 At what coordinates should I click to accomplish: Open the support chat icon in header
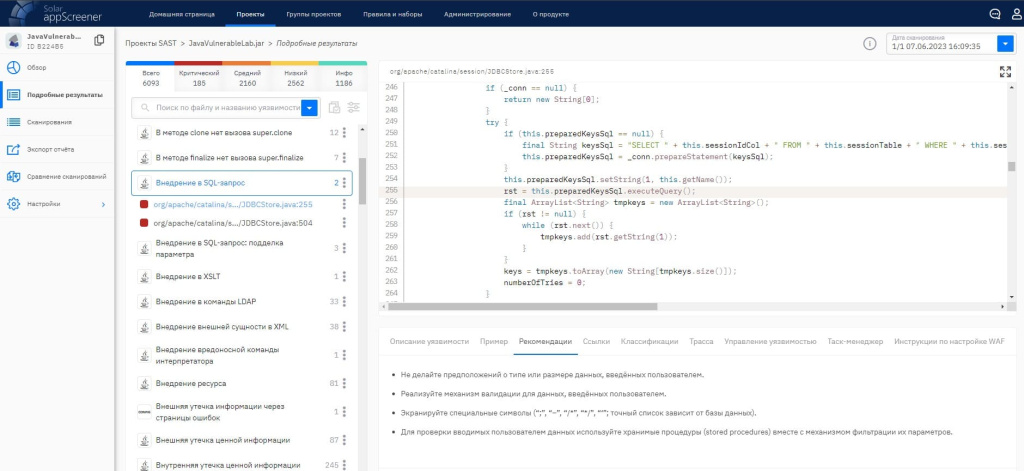click(x=995, y=14)
